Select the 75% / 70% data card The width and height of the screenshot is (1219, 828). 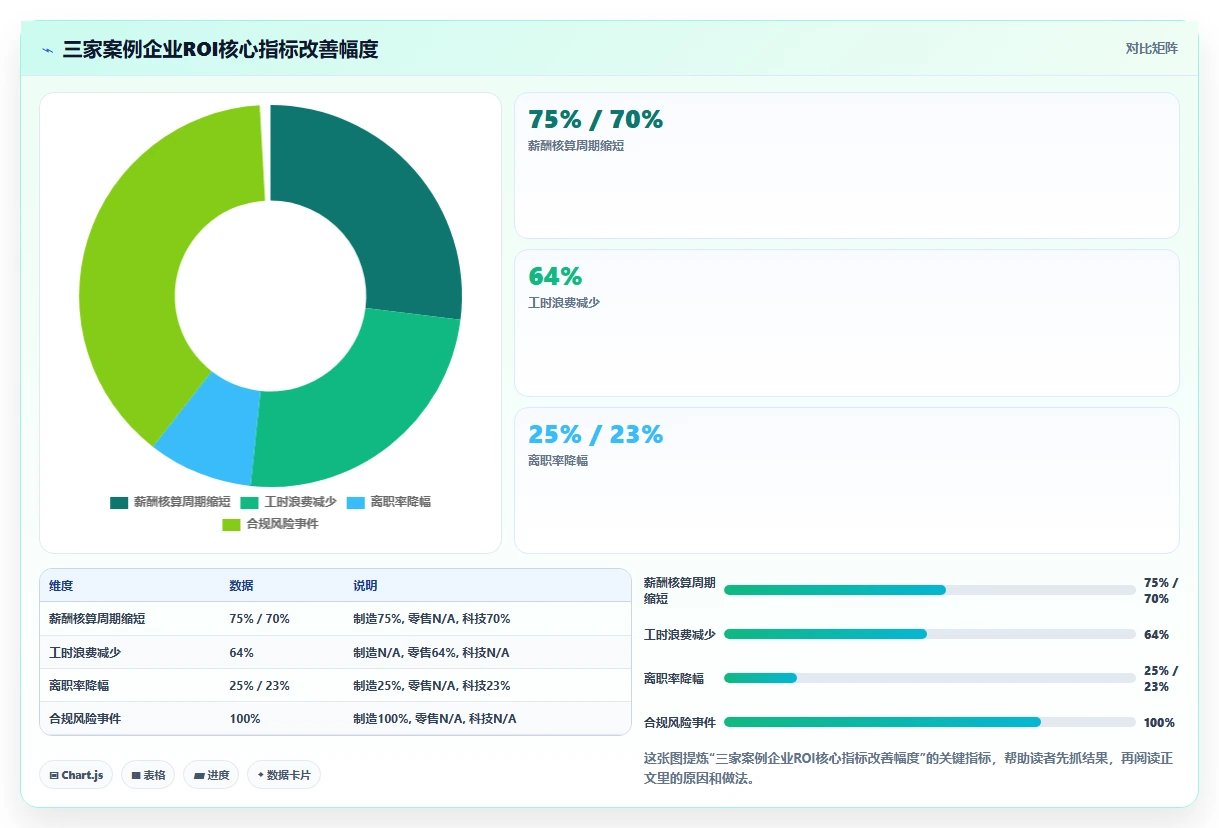[847, 165]
